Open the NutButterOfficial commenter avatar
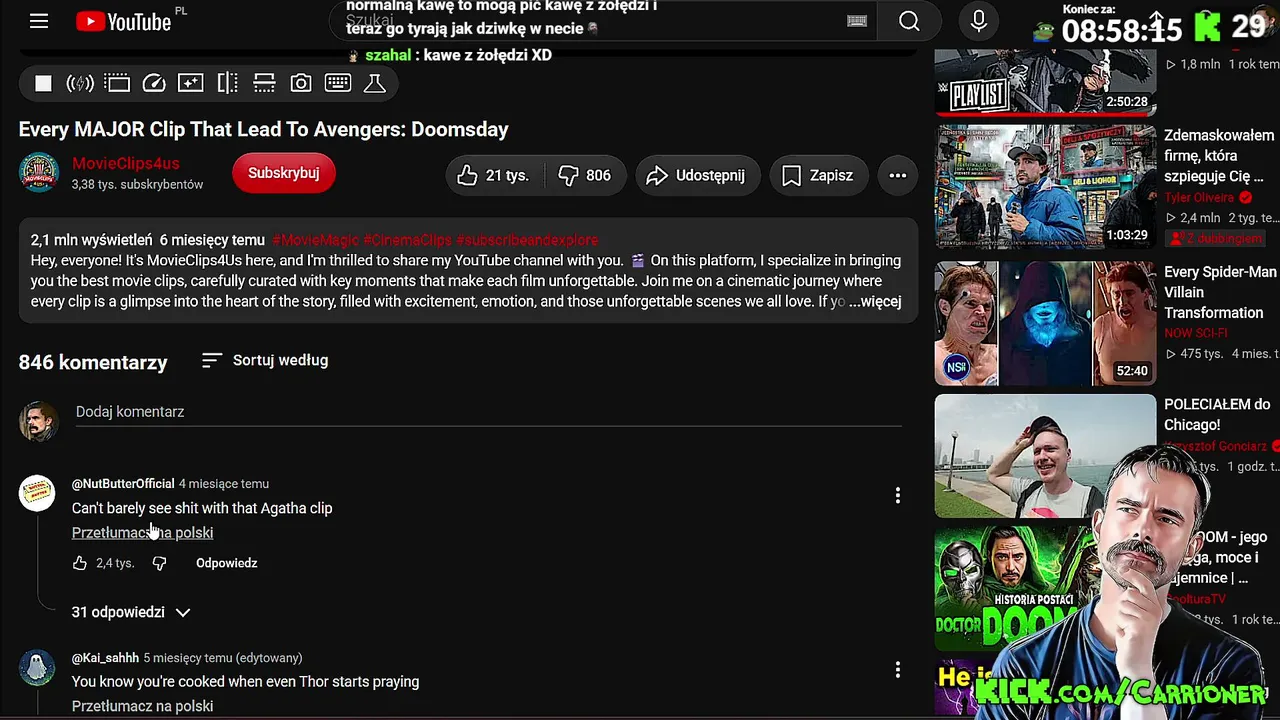Screen dimensions: 1280x720 click(x=37, y=493)
